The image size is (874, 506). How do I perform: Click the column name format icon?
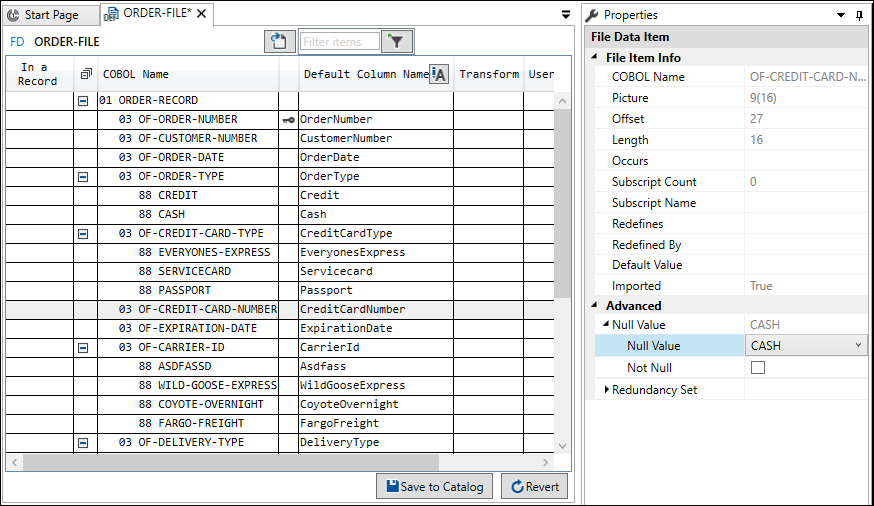[x=438, y=74]
